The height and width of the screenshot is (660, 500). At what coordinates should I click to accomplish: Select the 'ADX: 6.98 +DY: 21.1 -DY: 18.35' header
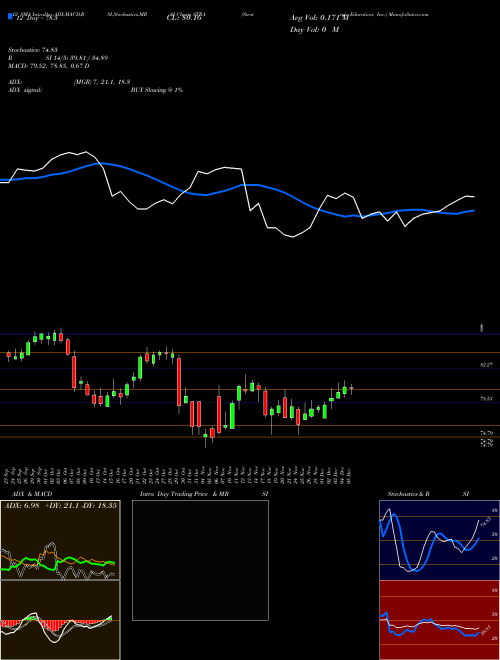click(60, 506)
